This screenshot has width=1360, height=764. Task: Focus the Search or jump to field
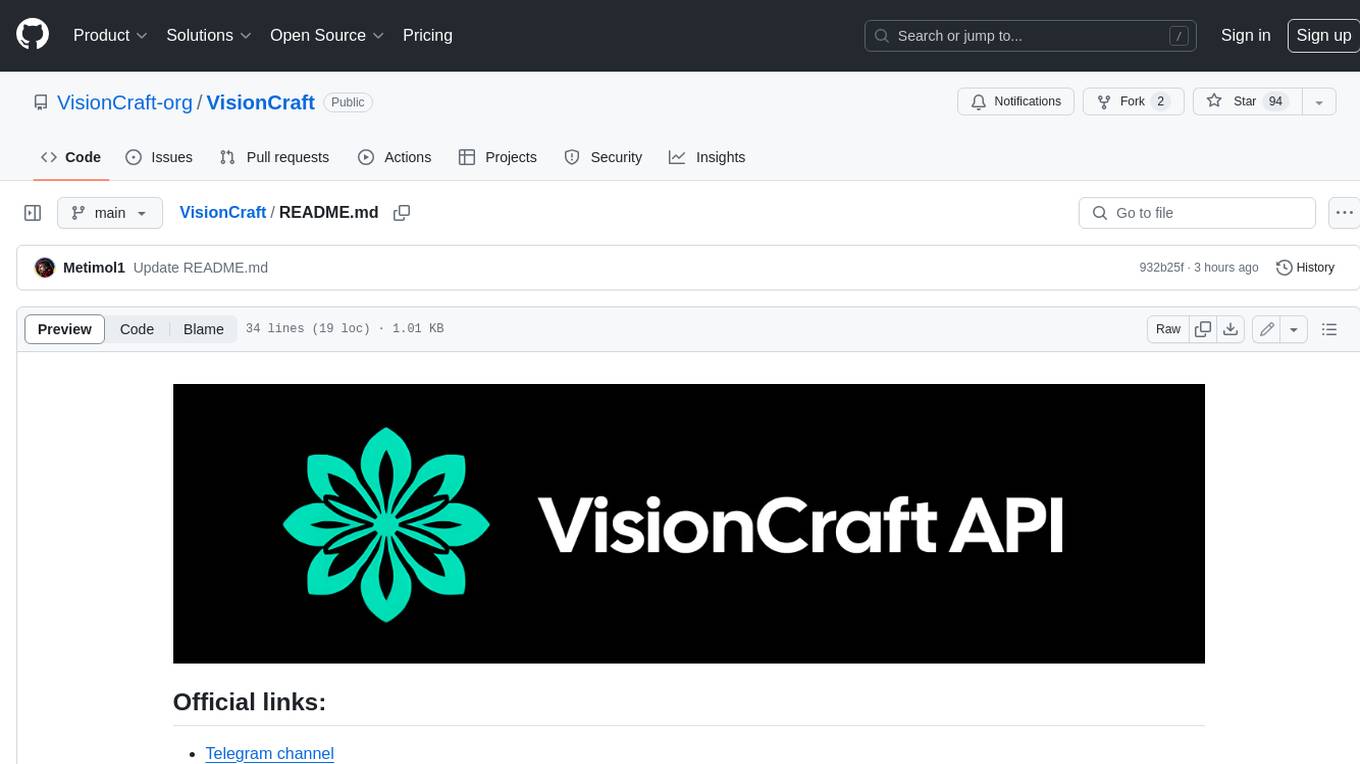click(x=1031, y=35)
